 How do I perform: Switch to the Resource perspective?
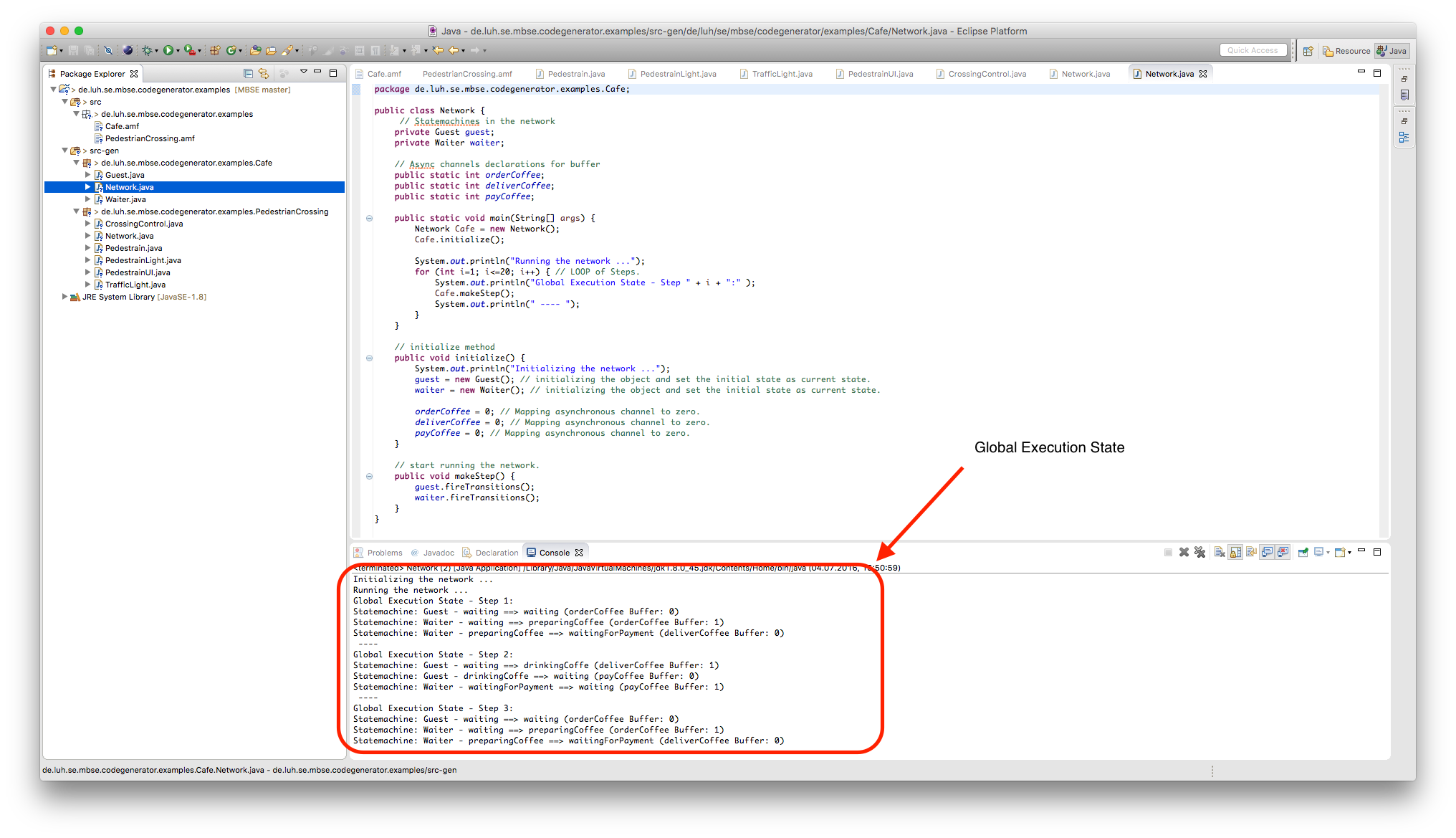1346,51
